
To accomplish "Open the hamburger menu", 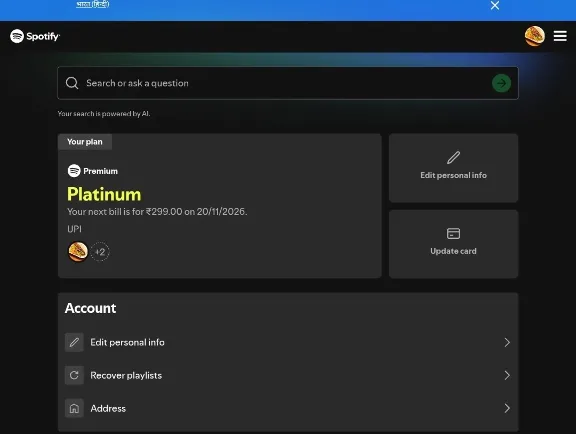I will pos(560,36).
